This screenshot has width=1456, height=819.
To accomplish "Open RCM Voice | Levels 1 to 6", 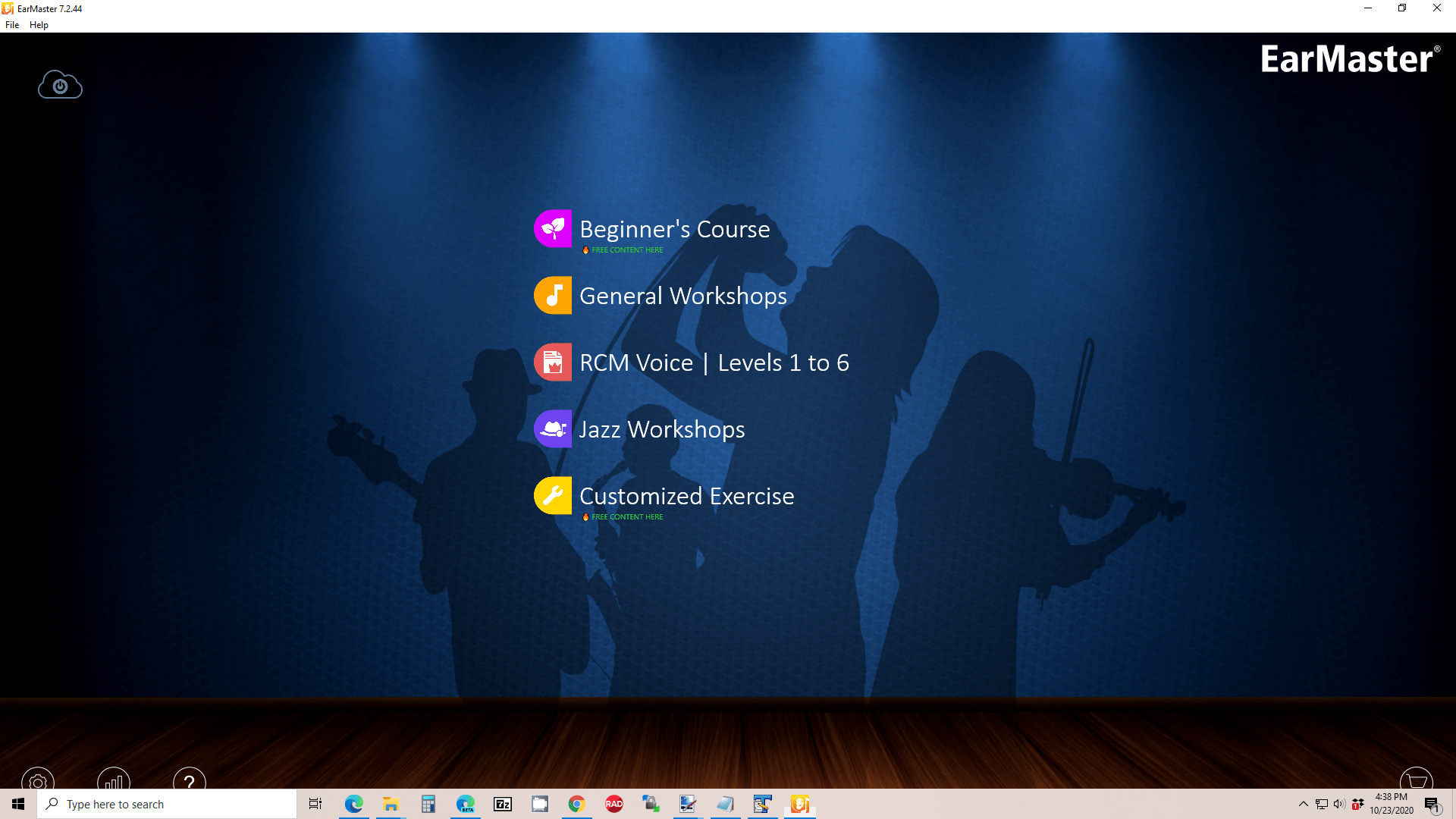I will tap(714, 362).
